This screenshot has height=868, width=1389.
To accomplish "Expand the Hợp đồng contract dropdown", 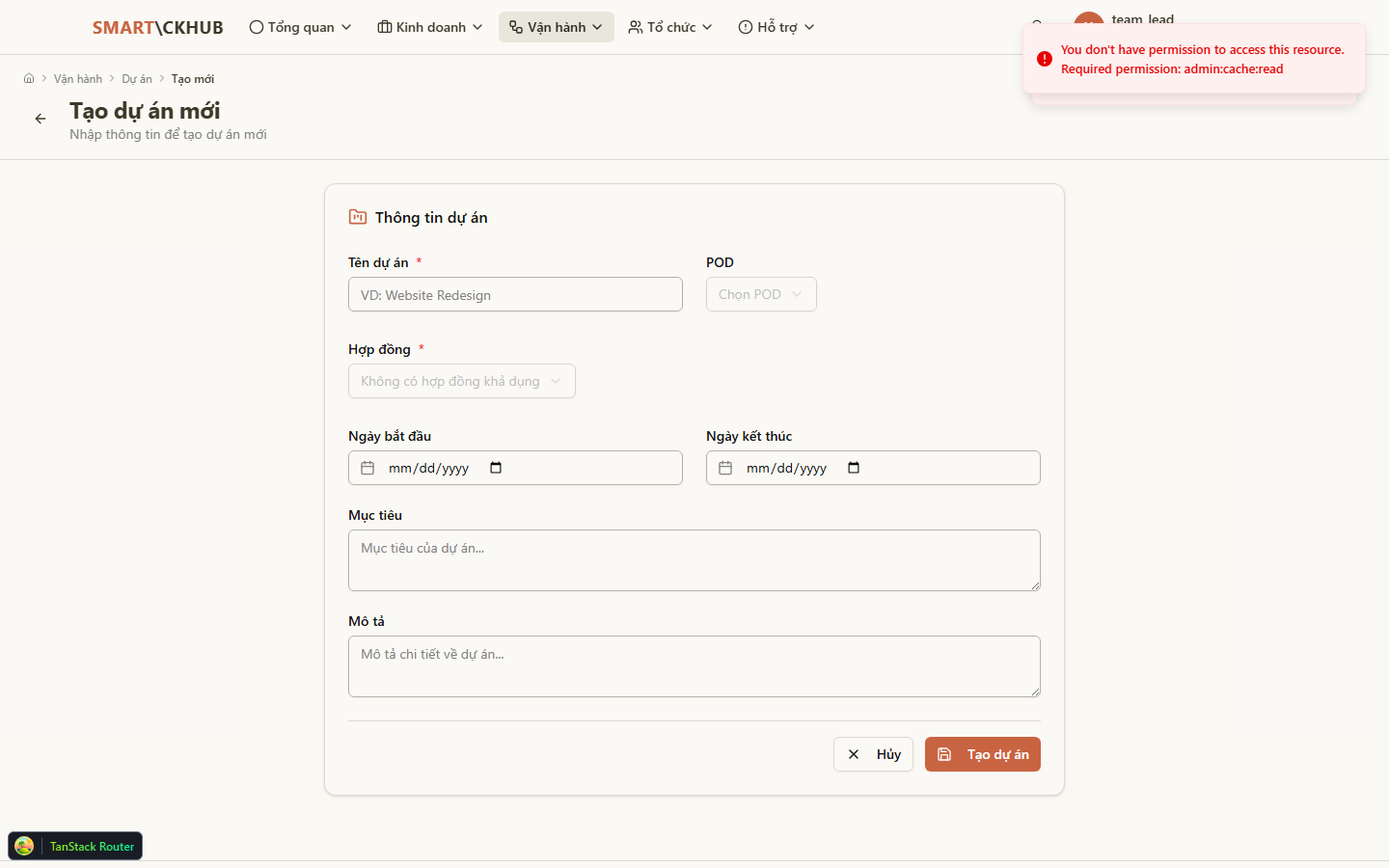I will (x=461, y=381).
